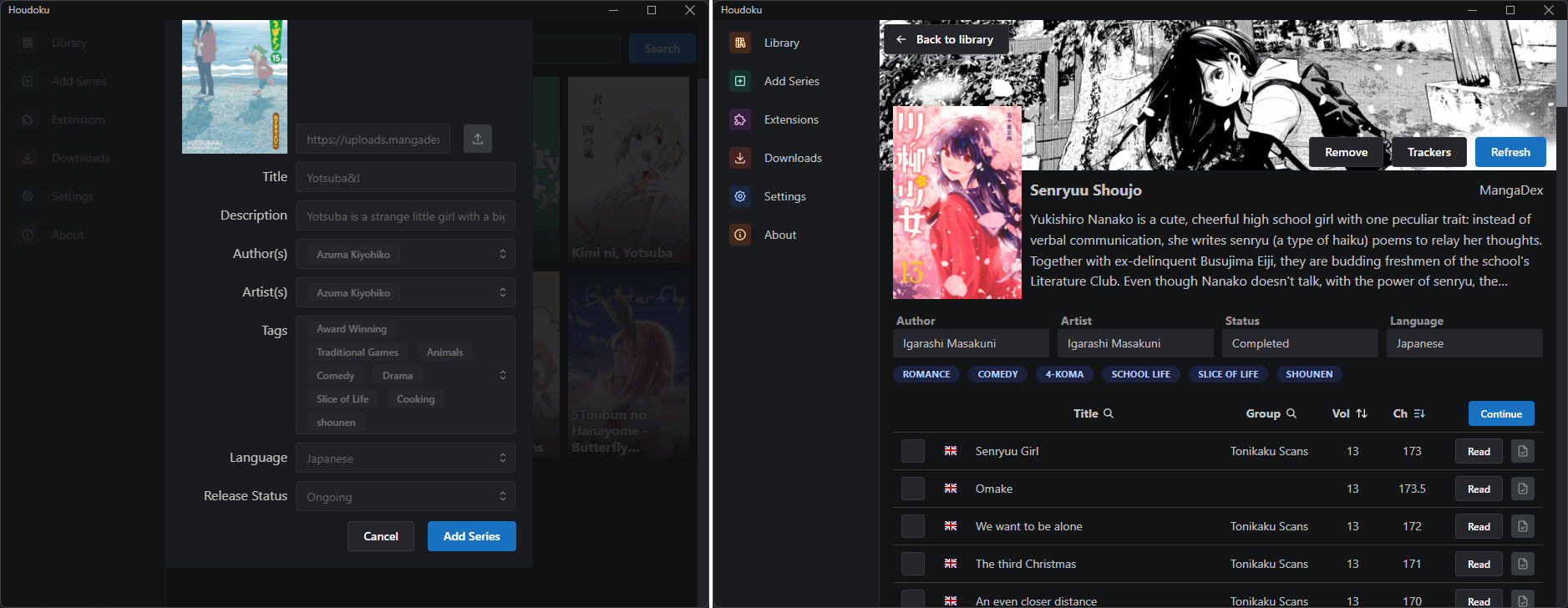Click the Yotsuba cover preview in the dialog
The height and width of the screenshot is (608, 1568).
pyautogui.click(x=235, y=87)
